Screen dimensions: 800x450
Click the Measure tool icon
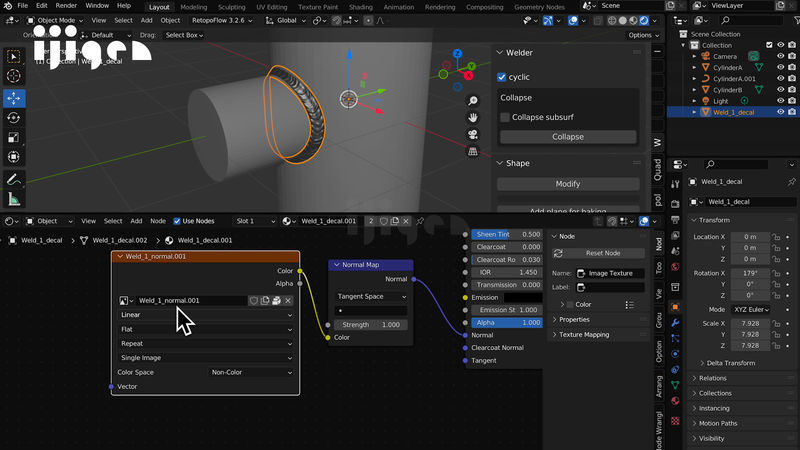tap(14, 200)
